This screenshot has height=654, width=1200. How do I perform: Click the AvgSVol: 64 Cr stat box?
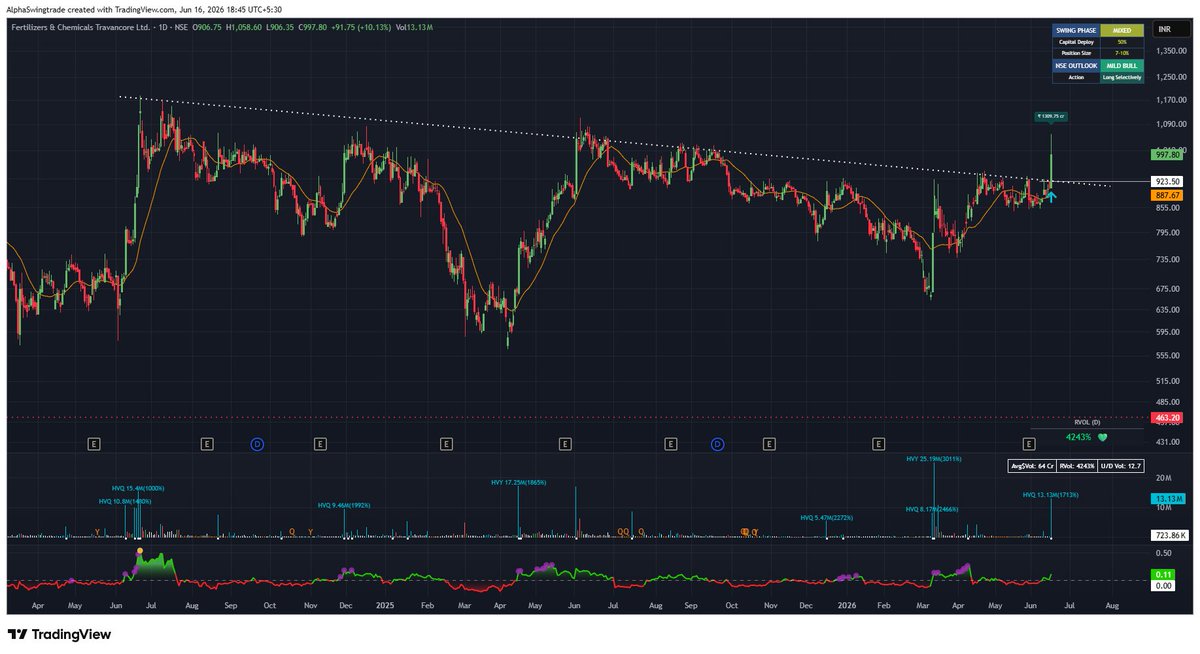click(x=1031, y=466)
